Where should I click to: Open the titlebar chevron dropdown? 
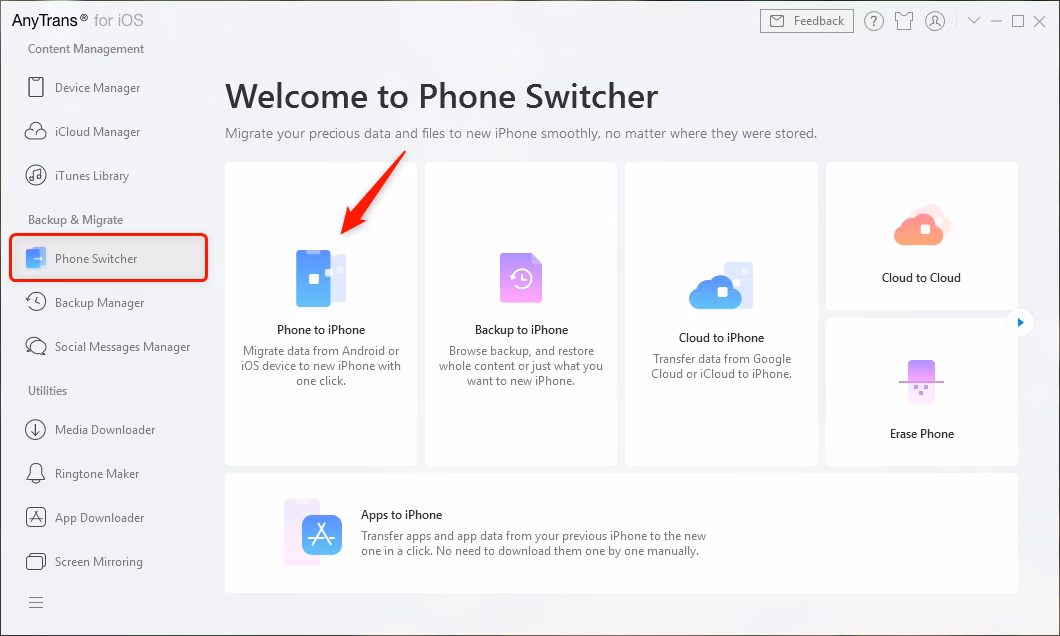[976, 20]
